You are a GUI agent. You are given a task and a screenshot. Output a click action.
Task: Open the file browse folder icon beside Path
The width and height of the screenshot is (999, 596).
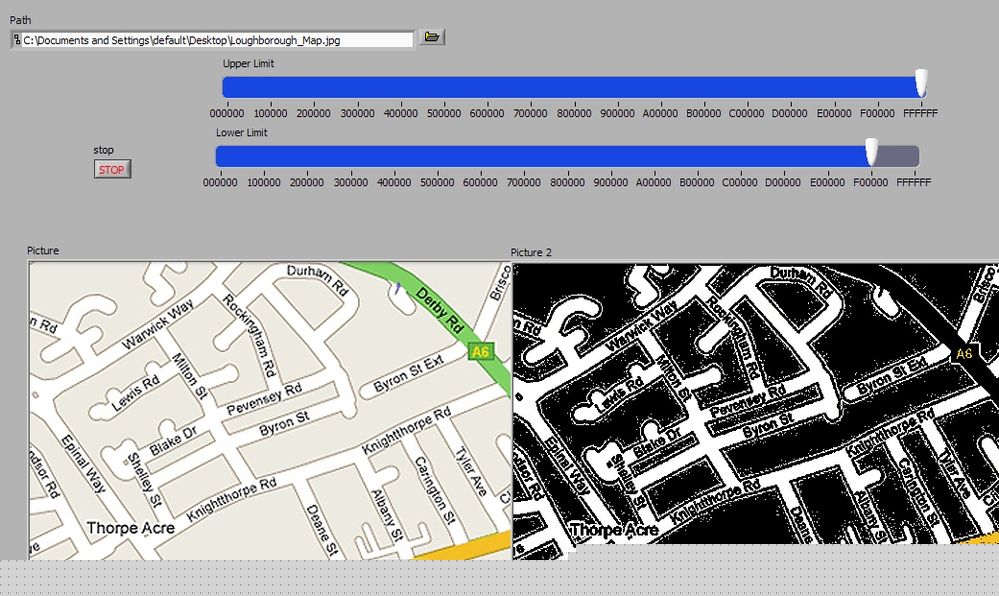pyautogui.click(x=431, y=38)
